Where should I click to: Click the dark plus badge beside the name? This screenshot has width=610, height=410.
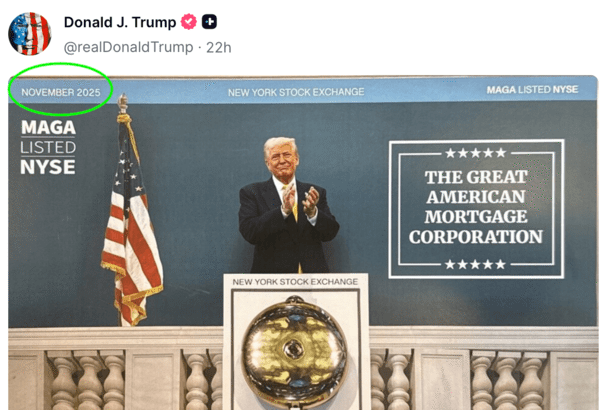click(x=209, y=22)
